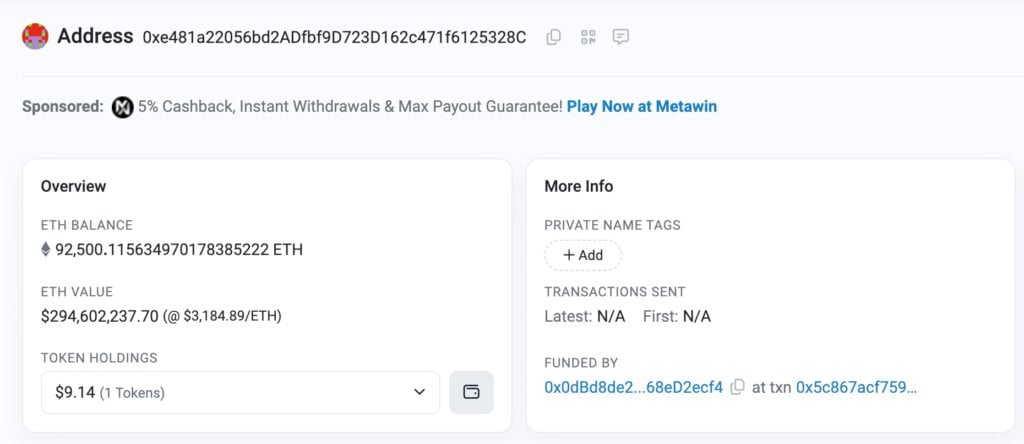Copy the Funded By address
This screenshot has height=444, width=1024.
pyautogui.click(x=737, y=387)
